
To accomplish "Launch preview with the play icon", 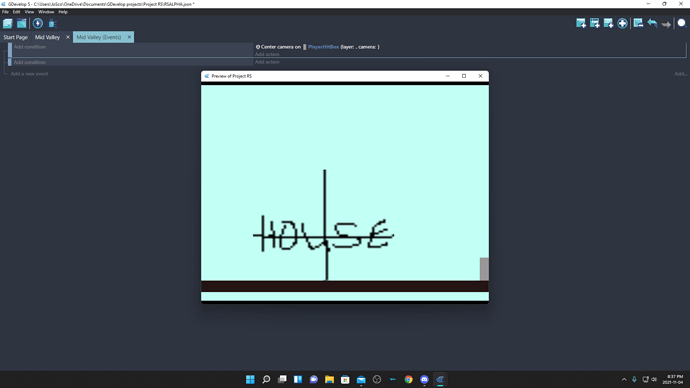I will pyautogui.click(x=37, y=23).
